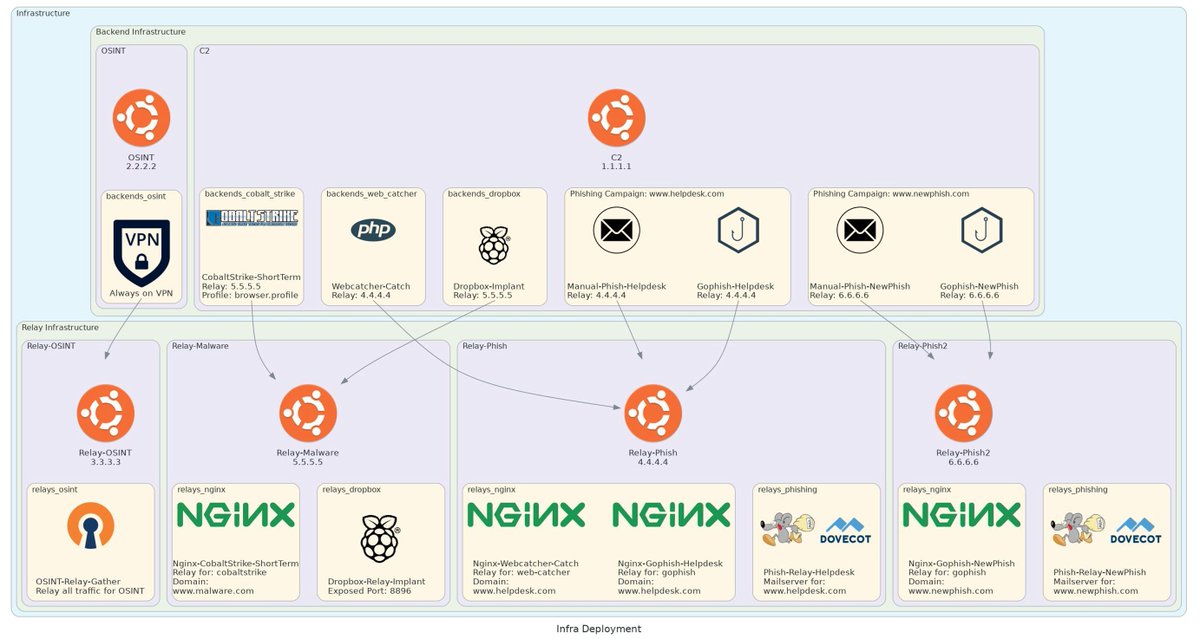The height and width of the screenshot is (639, 1200).
Task: Select the Phish-Relay-Helpdesk postfix mouse icon
Action: pyautogui.click(x=786, y=529)
